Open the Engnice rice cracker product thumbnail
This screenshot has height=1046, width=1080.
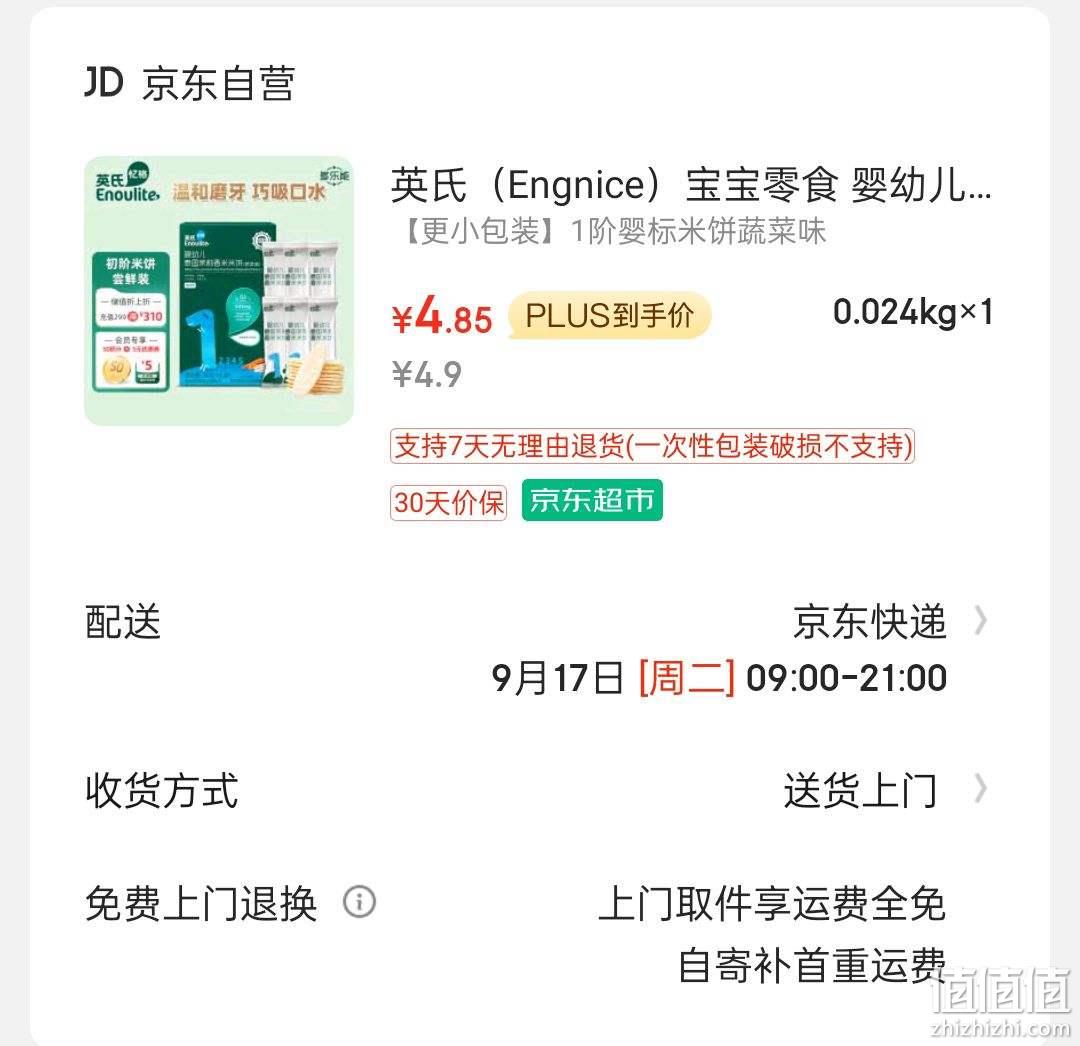coord(219,291)
